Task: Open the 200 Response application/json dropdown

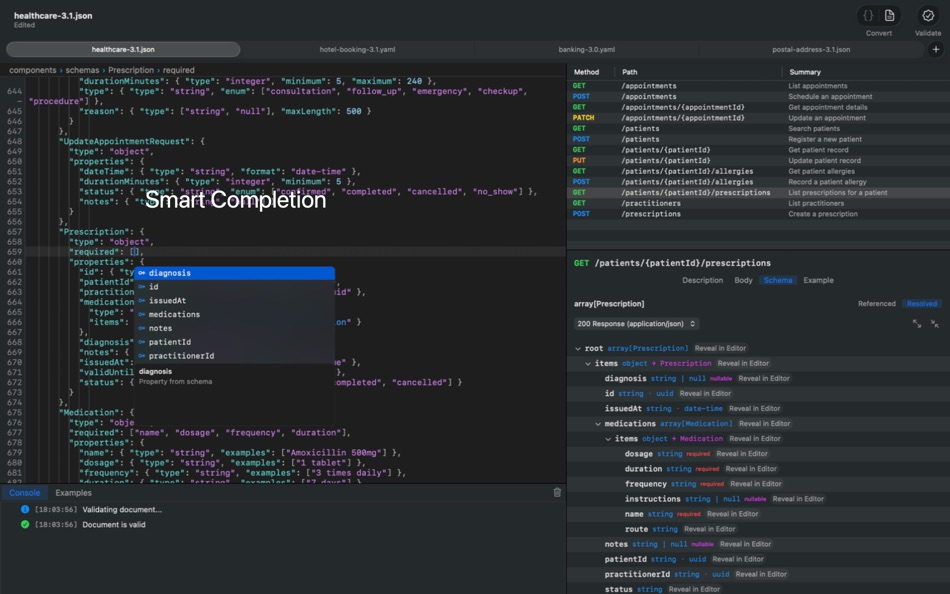Action: tap(638, 322)
